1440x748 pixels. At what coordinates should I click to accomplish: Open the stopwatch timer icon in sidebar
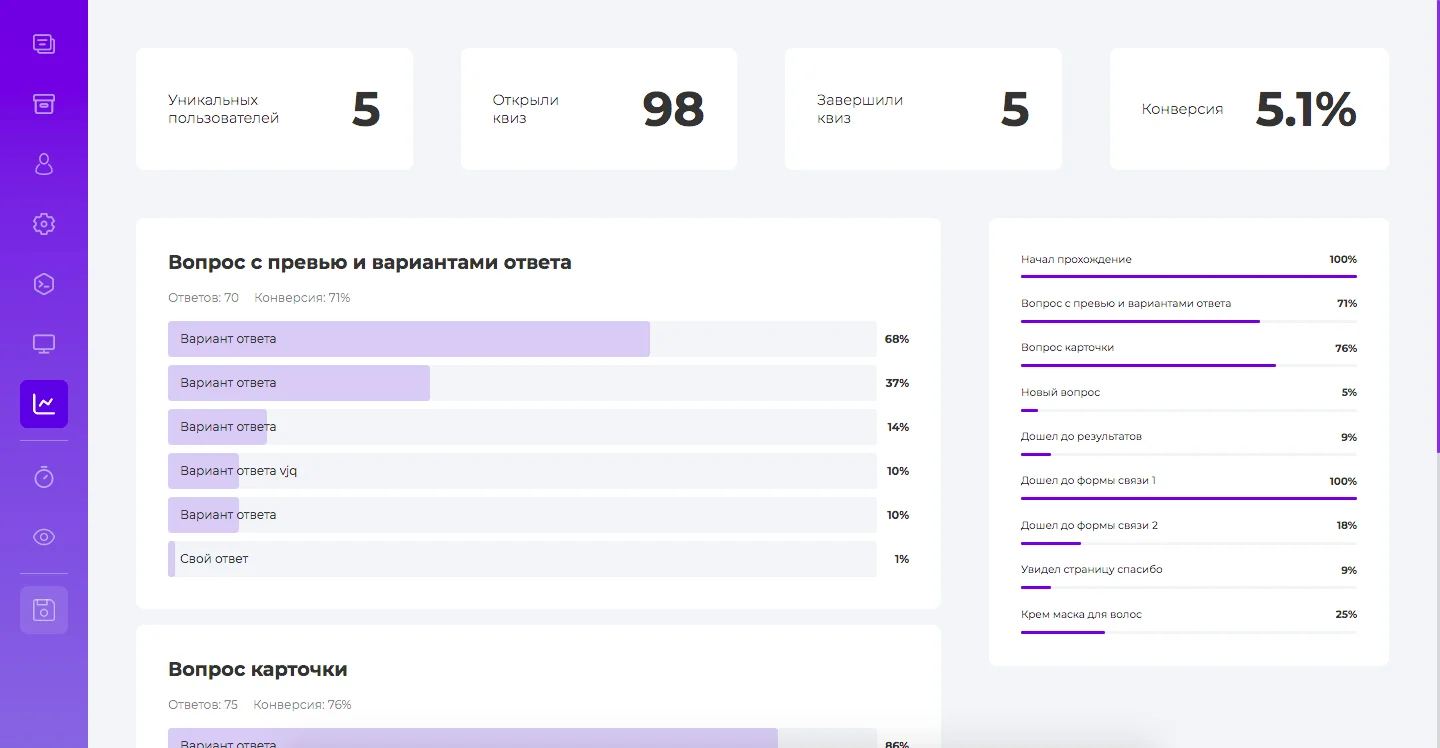(x=44, y=477)
